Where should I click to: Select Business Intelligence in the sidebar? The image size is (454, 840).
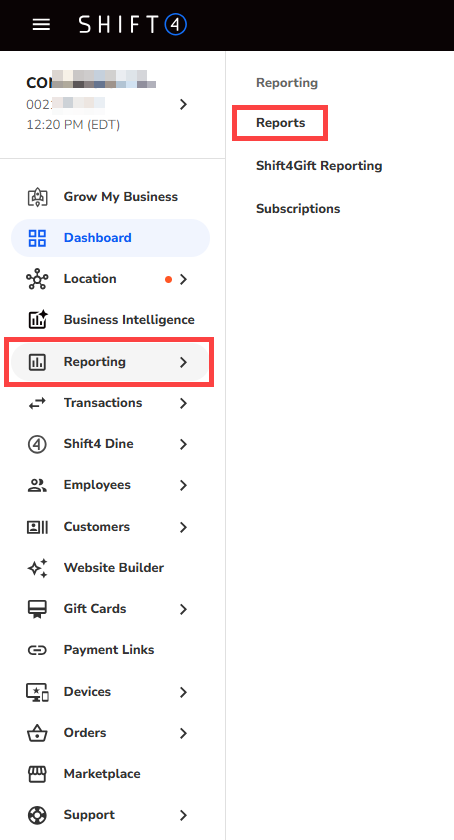129,320
